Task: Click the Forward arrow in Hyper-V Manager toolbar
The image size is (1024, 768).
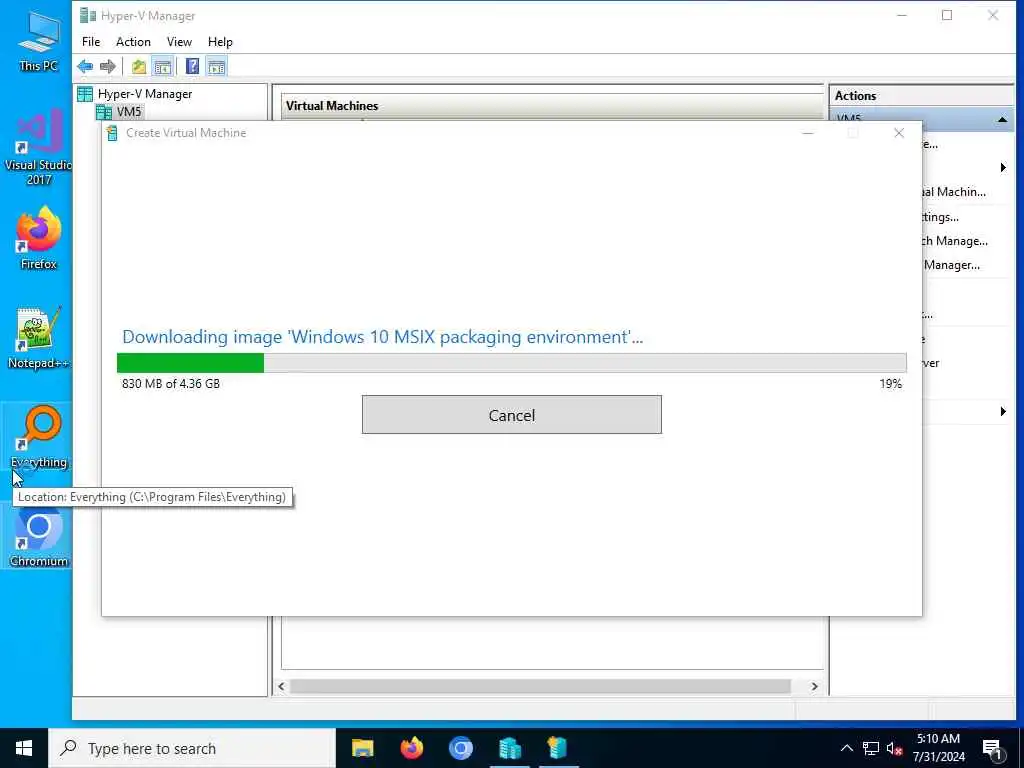Action: [x=108, y=66]
